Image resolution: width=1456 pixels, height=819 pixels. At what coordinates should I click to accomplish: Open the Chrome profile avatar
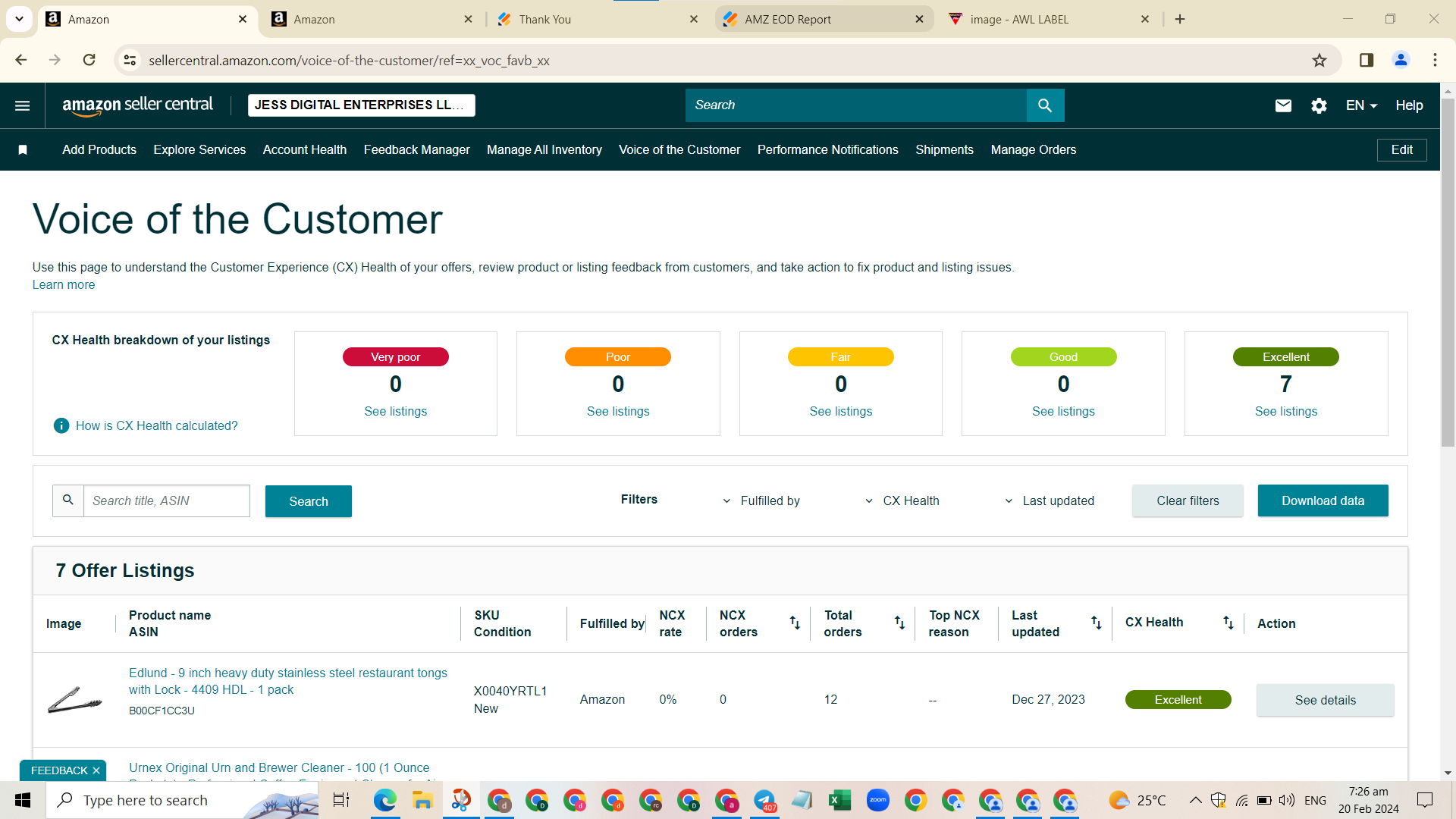(x=1401, y=60)
